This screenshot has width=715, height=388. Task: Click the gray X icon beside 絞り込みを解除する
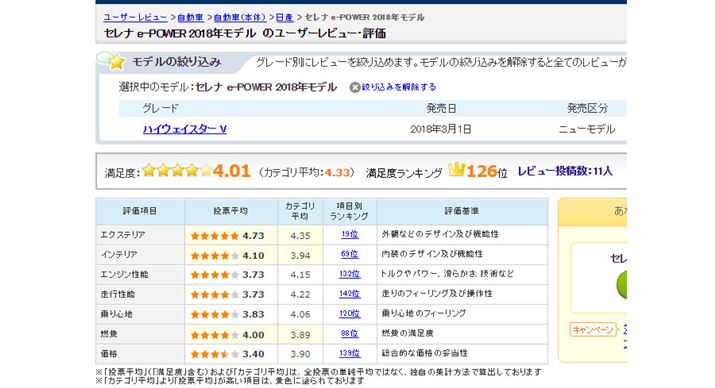pos(355,87)
